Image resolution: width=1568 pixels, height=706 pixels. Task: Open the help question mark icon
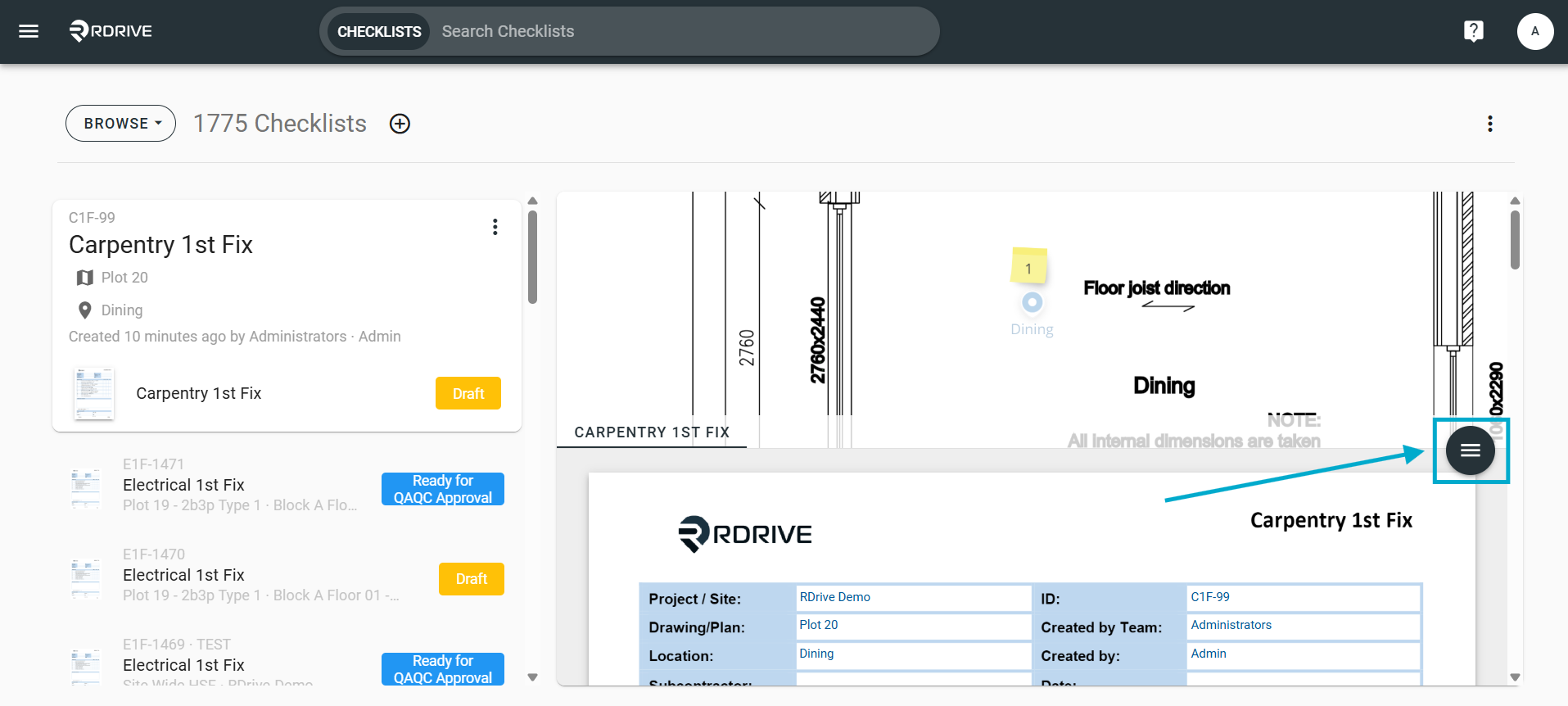pyautogui.click(x=1473, y=31)
